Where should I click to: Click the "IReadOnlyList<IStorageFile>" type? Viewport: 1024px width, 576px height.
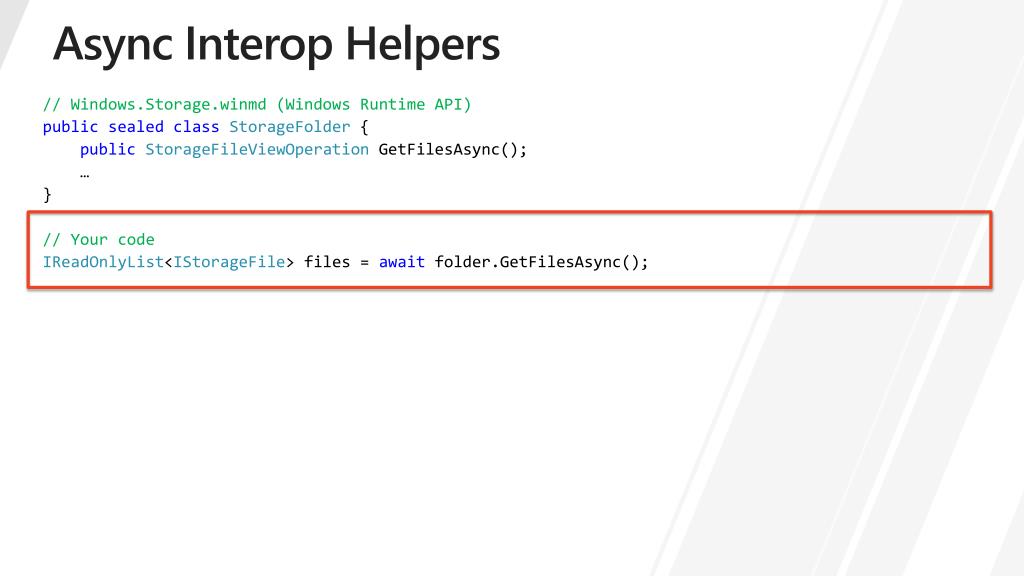pos(168,262)
